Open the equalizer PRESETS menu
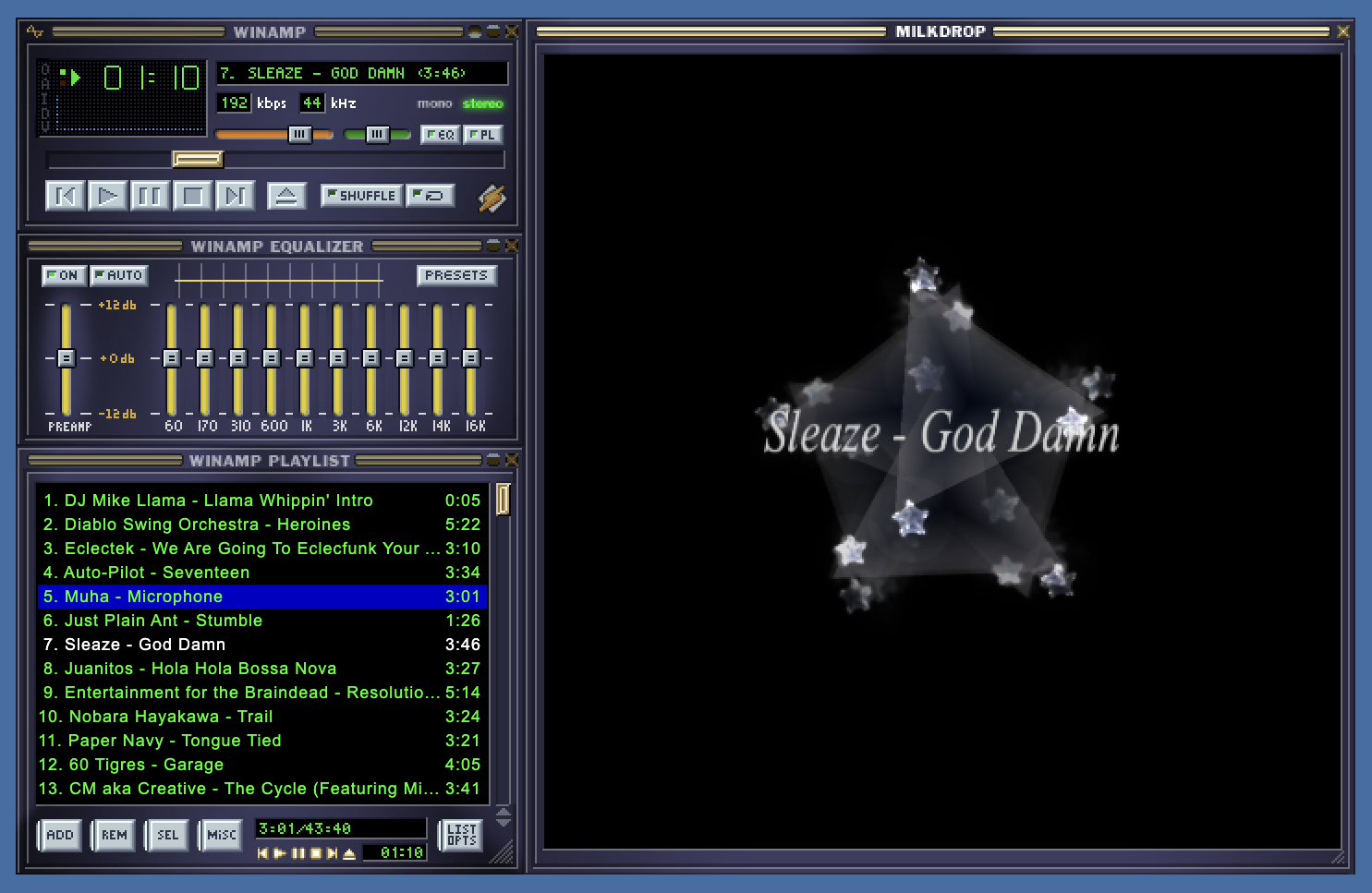1372x893 pixels. pyautogui.click(x=456, y=275)
